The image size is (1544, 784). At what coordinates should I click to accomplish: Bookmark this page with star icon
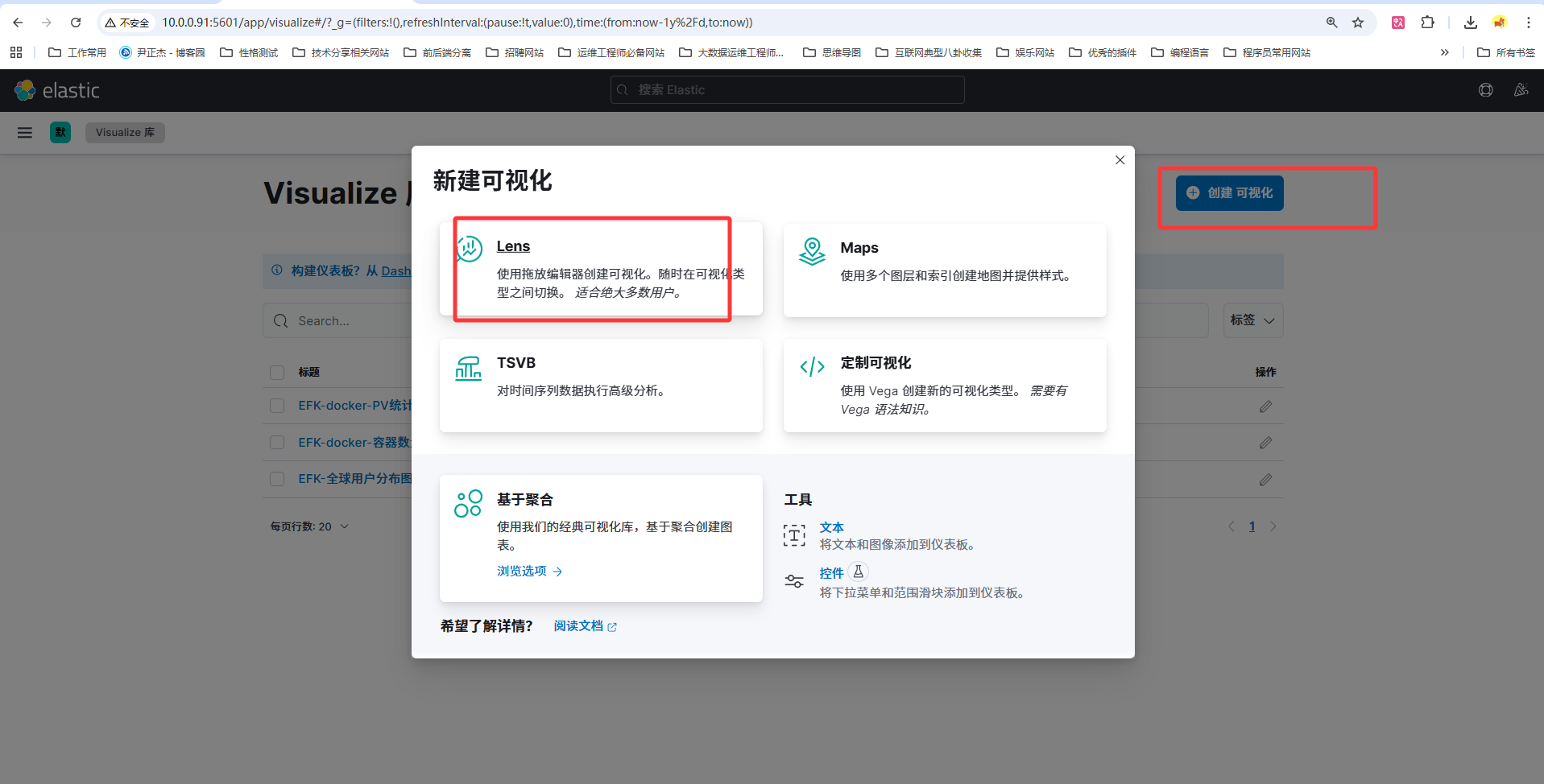click(x=1358, y=23)
